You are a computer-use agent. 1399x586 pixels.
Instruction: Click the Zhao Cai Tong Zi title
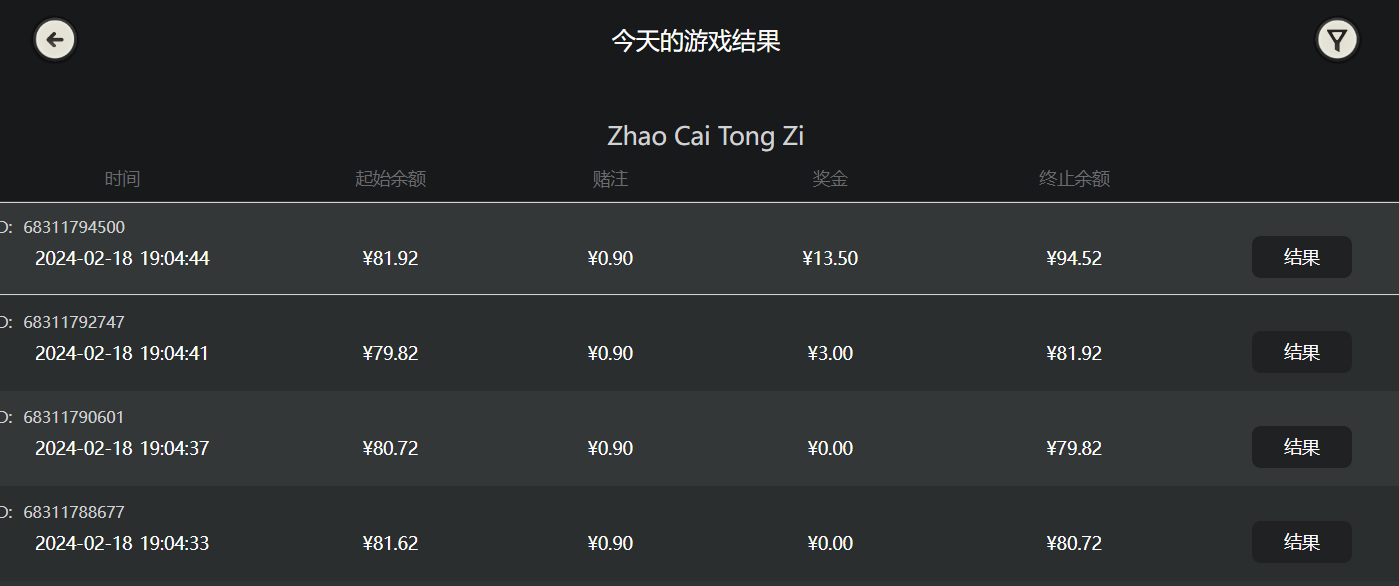coord(705,136)
